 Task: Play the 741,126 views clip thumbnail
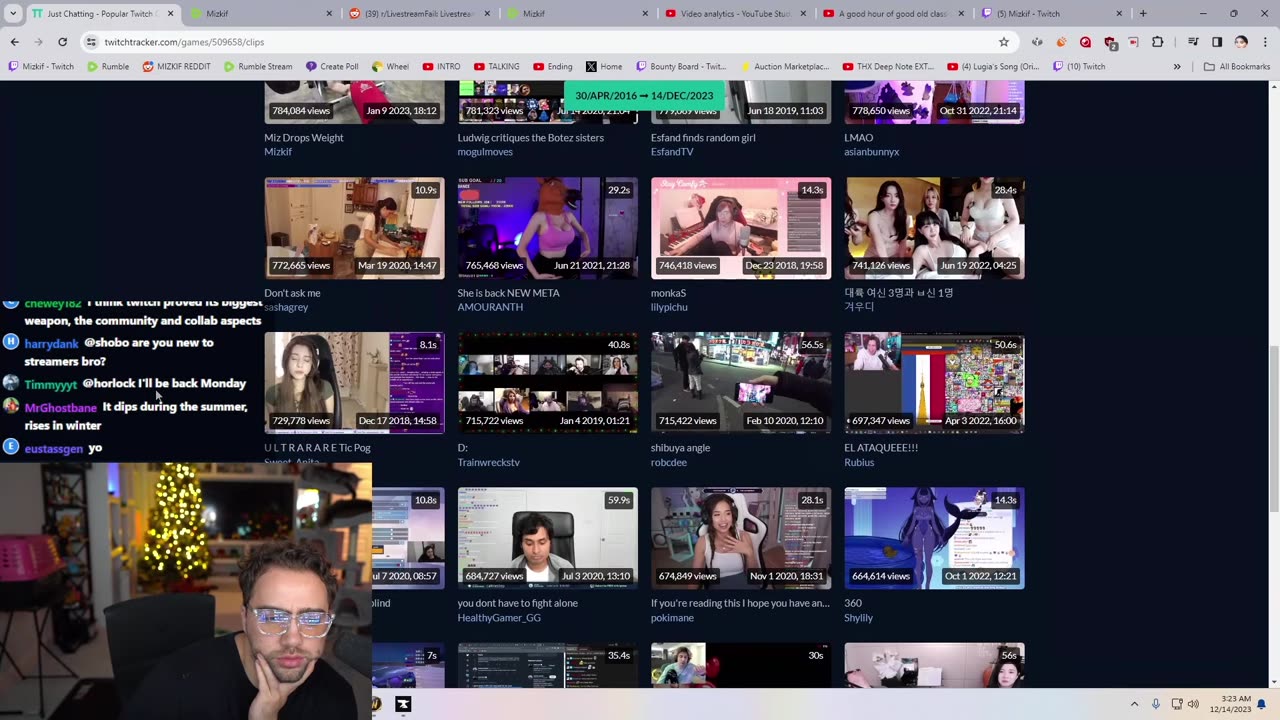[x=934, y=228]
